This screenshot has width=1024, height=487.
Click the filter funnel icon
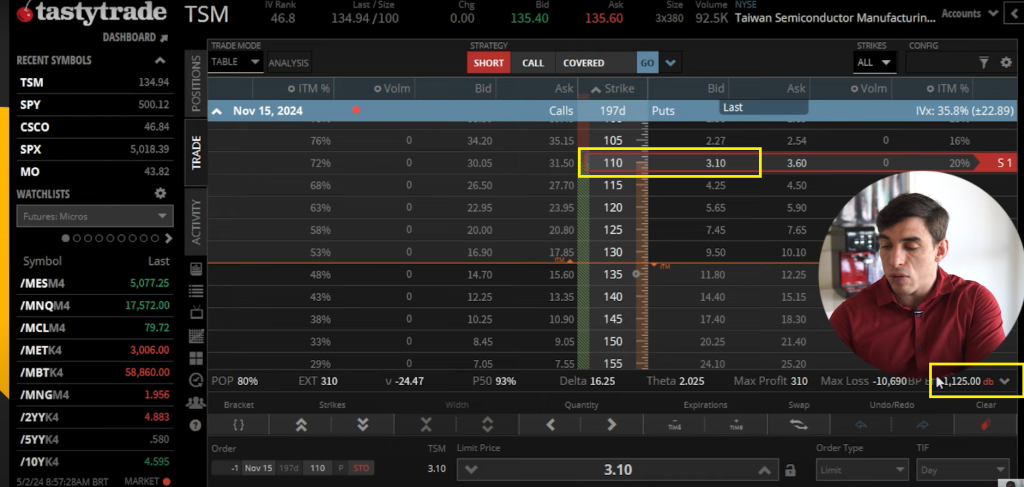tap(983, 63)
